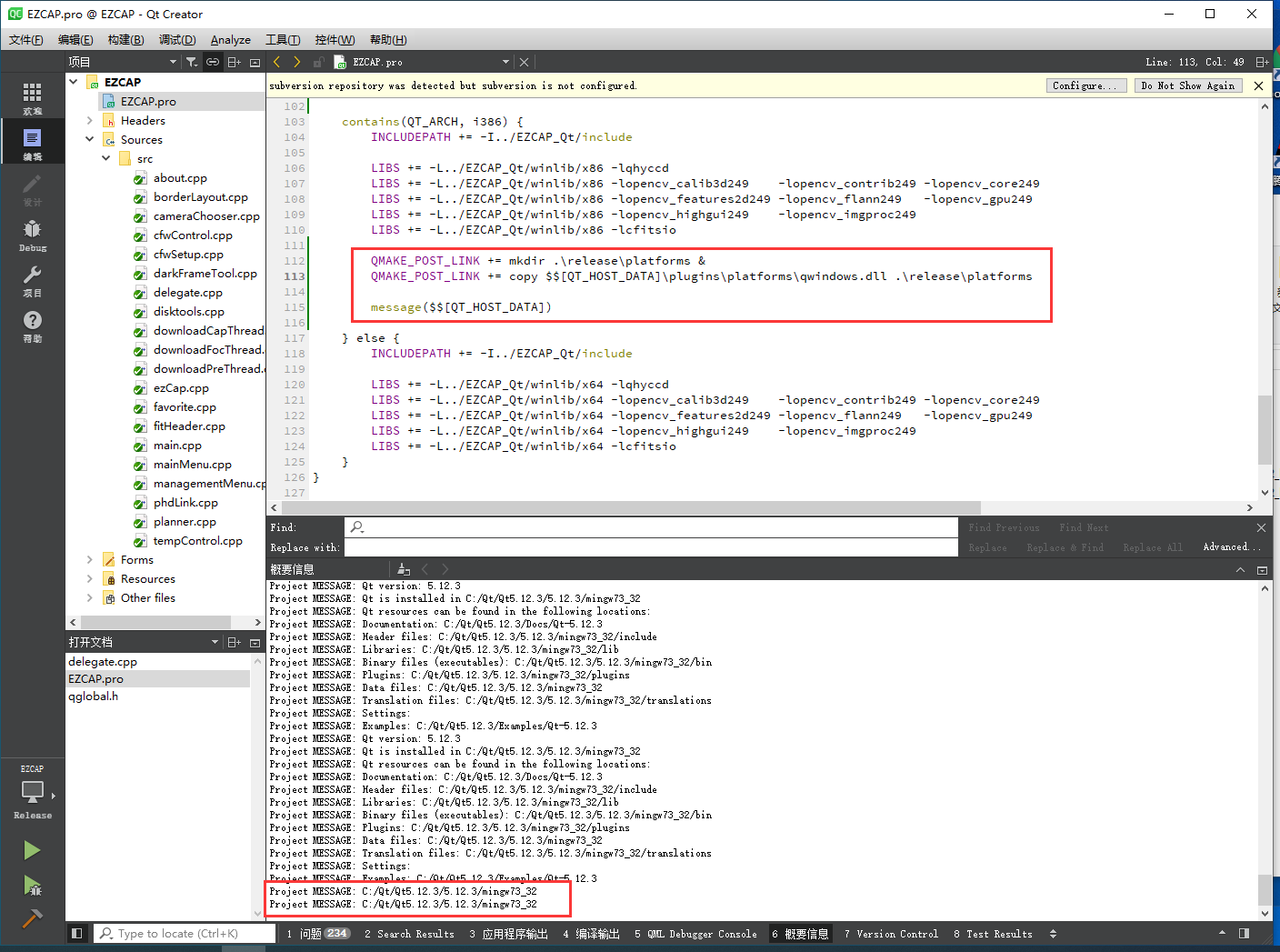Screen dimensions: 1280x952
Task: Open the 构建(B) menu
Action: pos(125,40)
